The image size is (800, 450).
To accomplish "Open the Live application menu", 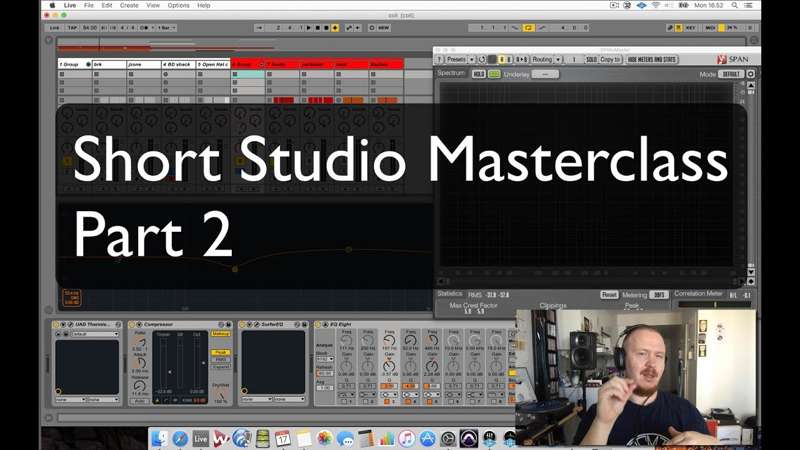I will [70, 5].
